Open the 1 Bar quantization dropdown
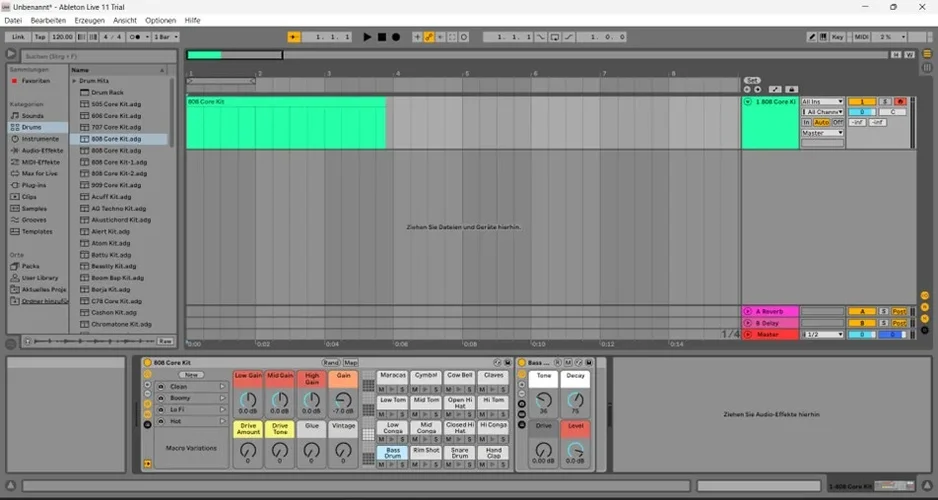 coord(166,37)
